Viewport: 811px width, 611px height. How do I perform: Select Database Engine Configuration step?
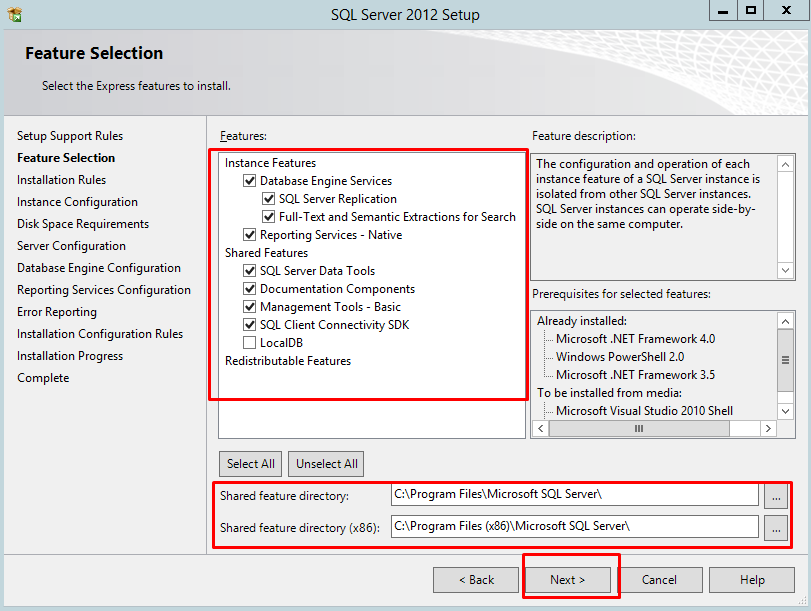tap(99, 268)
